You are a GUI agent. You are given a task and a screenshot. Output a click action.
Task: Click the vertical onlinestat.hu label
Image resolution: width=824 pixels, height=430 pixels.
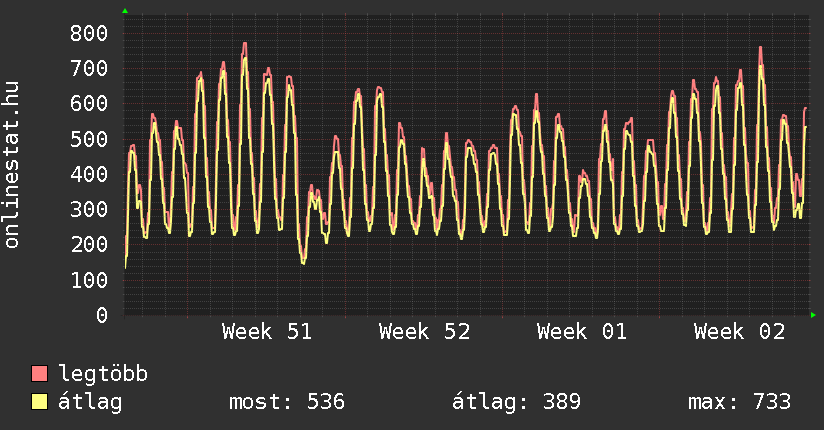coord(13,167)
